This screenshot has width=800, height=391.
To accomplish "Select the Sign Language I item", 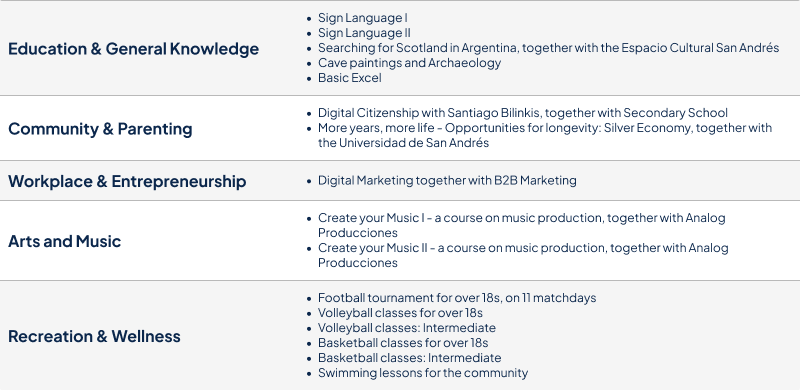I will tap(363, 18).
